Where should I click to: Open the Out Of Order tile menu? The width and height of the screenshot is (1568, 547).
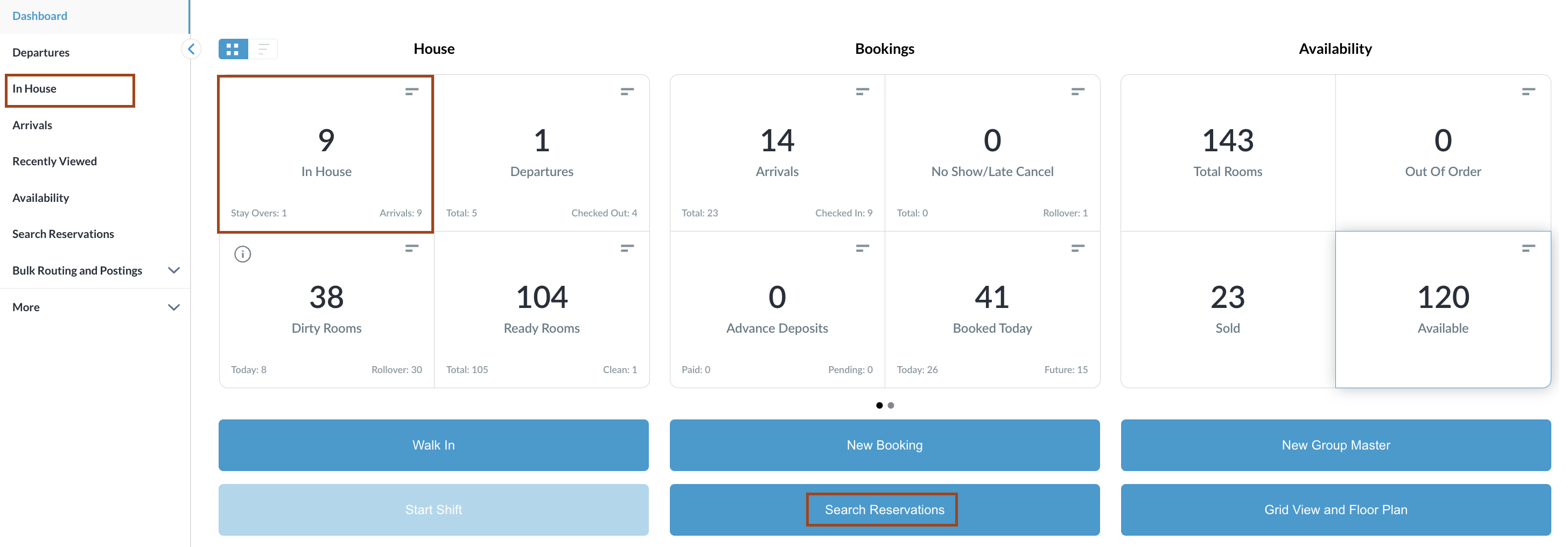tap(1528, 92)
